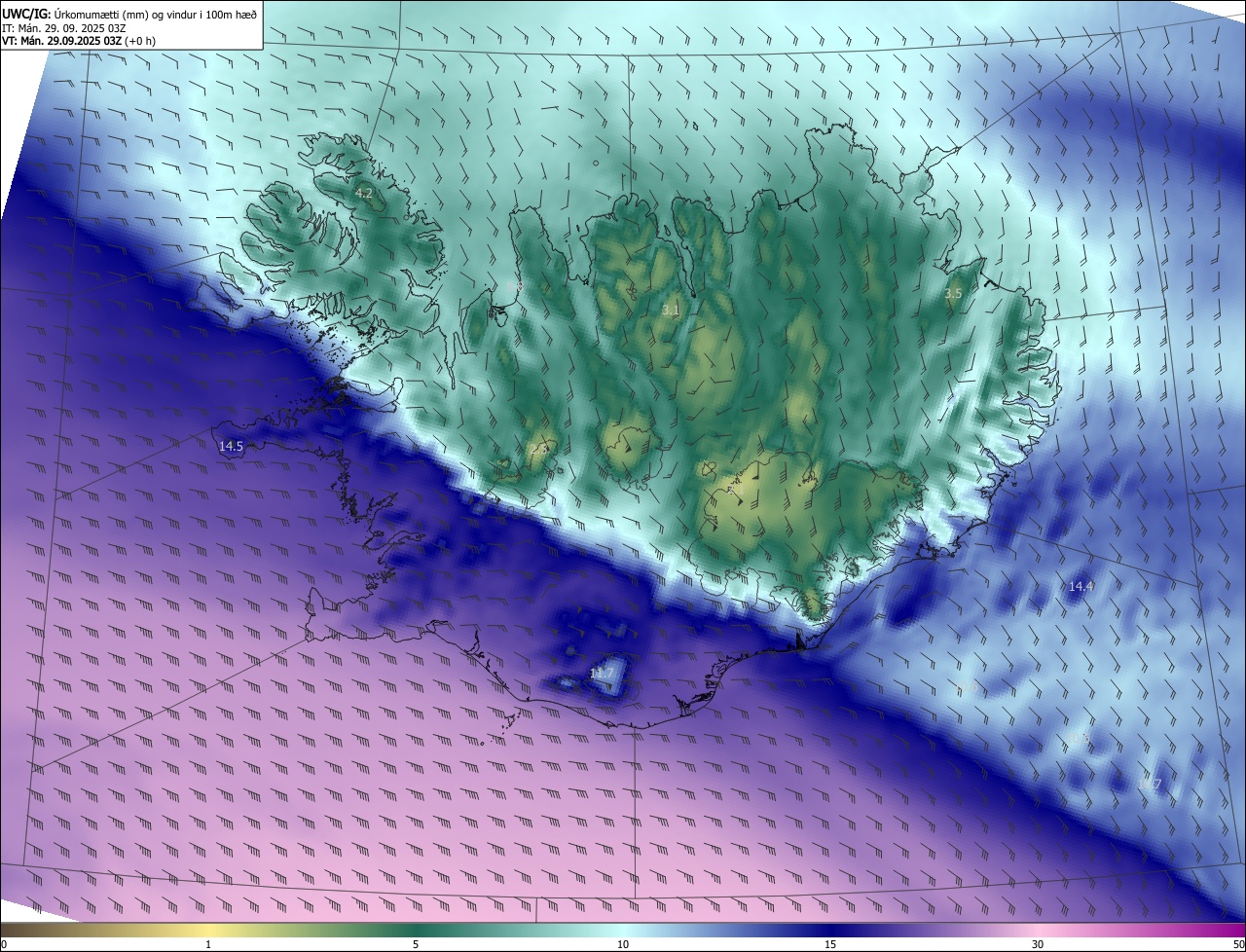Click the 50 tick on the color scale

[x=1238, y=944]
